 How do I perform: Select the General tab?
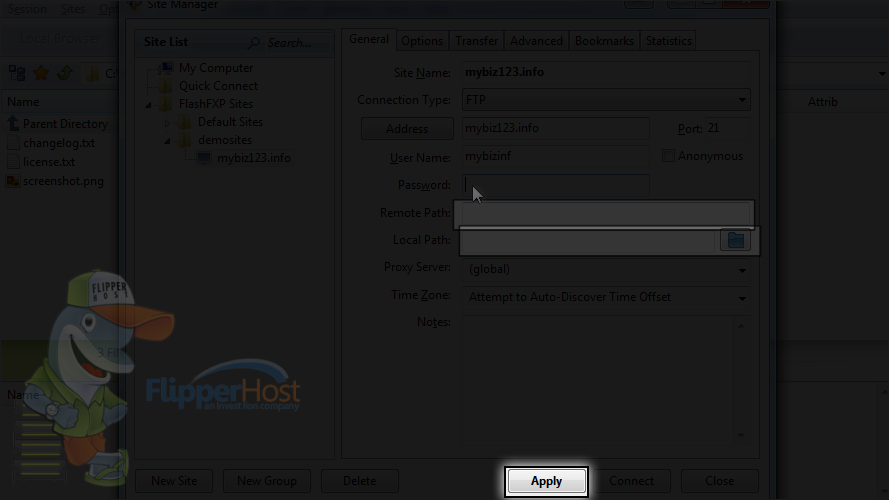369,39
